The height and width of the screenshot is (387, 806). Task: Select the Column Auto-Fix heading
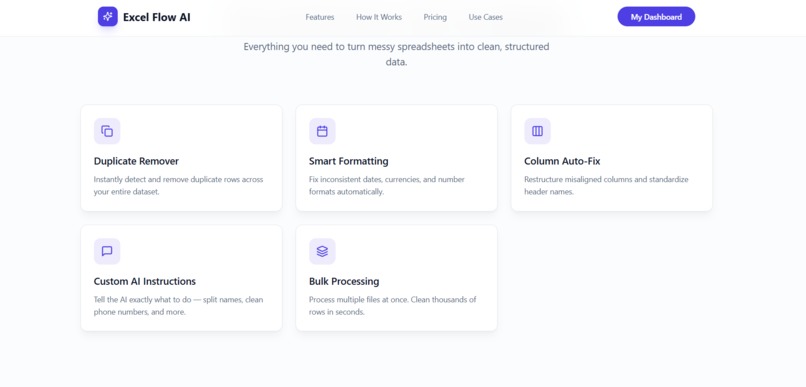pos(562,161)
